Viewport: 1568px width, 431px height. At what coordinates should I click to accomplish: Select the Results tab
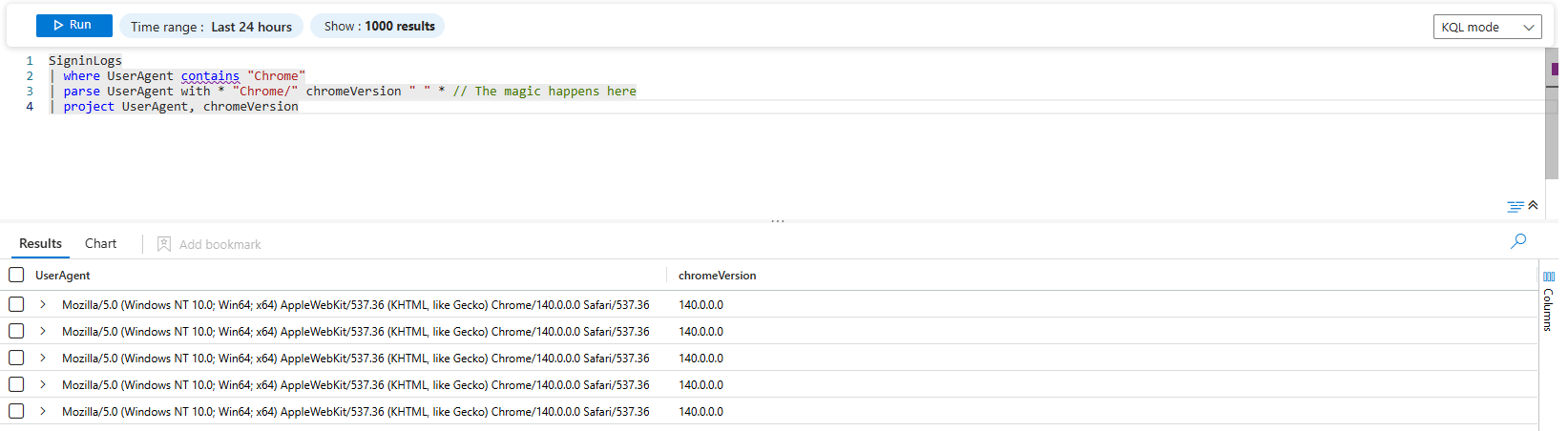pyautogui.click(x=40, y=244)
